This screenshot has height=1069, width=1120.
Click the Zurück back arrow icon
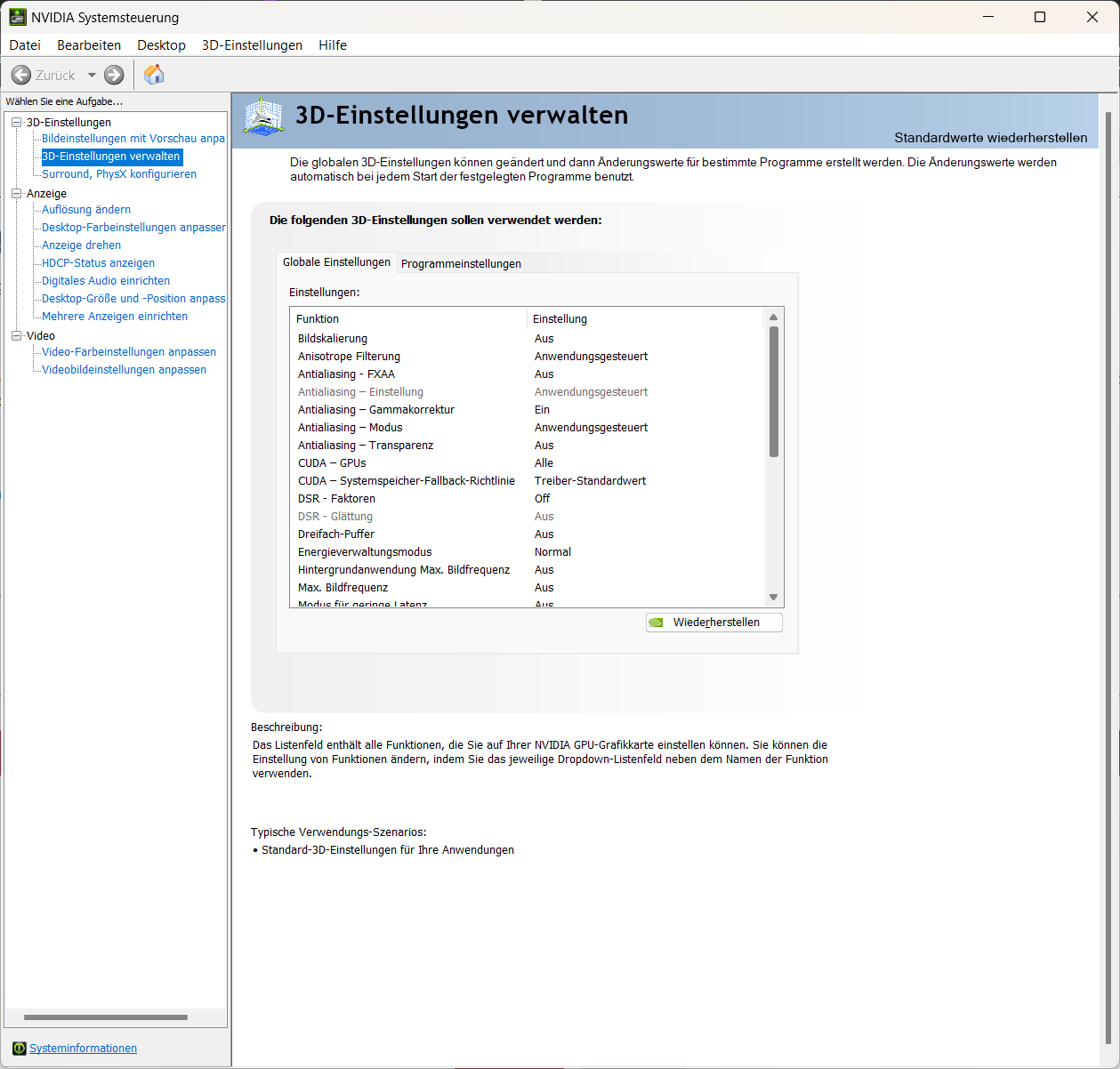coord(21,75)
